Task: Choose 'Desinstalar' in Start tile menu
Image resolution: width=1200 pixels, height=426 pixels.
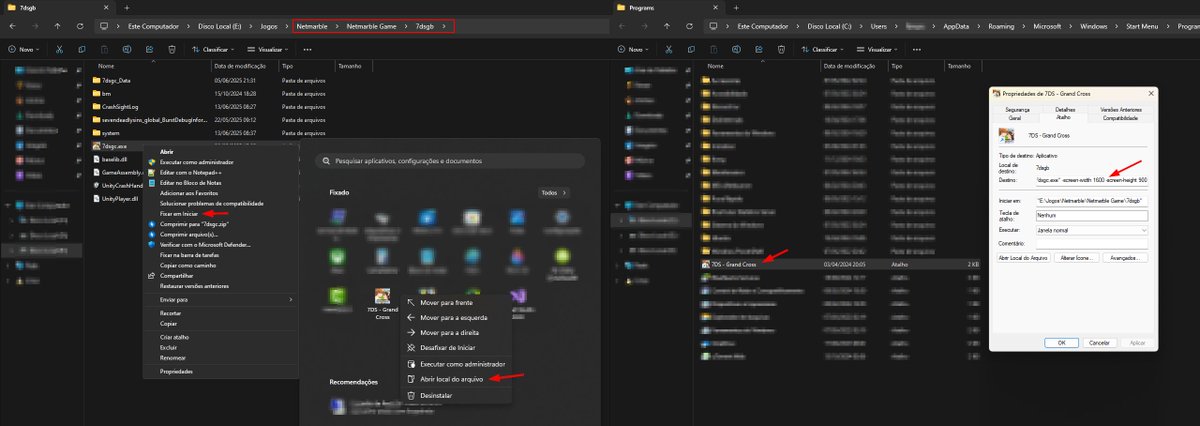Action: point(456,395)
